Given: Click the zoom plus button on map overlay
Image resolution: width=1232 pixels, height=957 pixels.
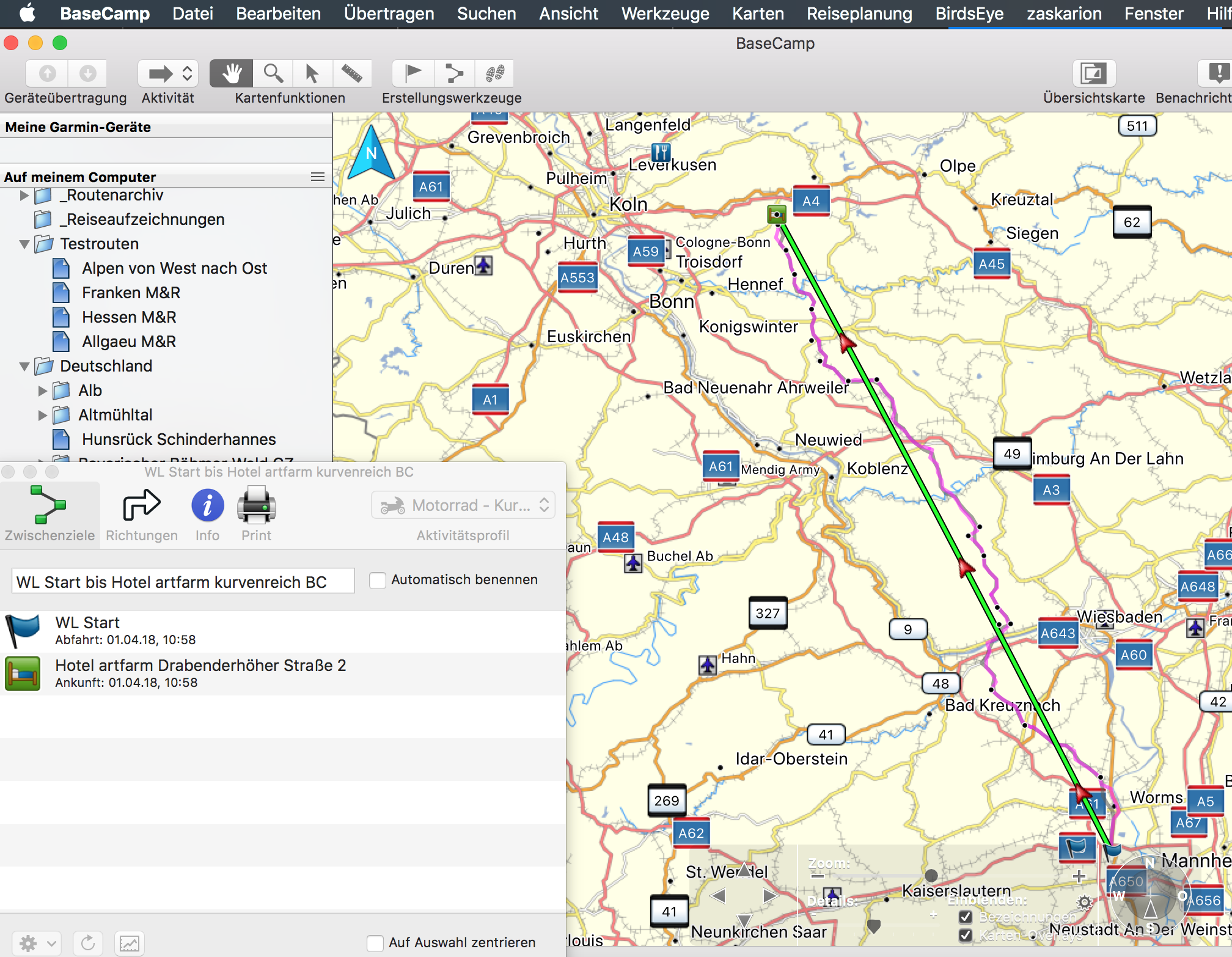Looking at the screenshot, I should coord(1079,876).
